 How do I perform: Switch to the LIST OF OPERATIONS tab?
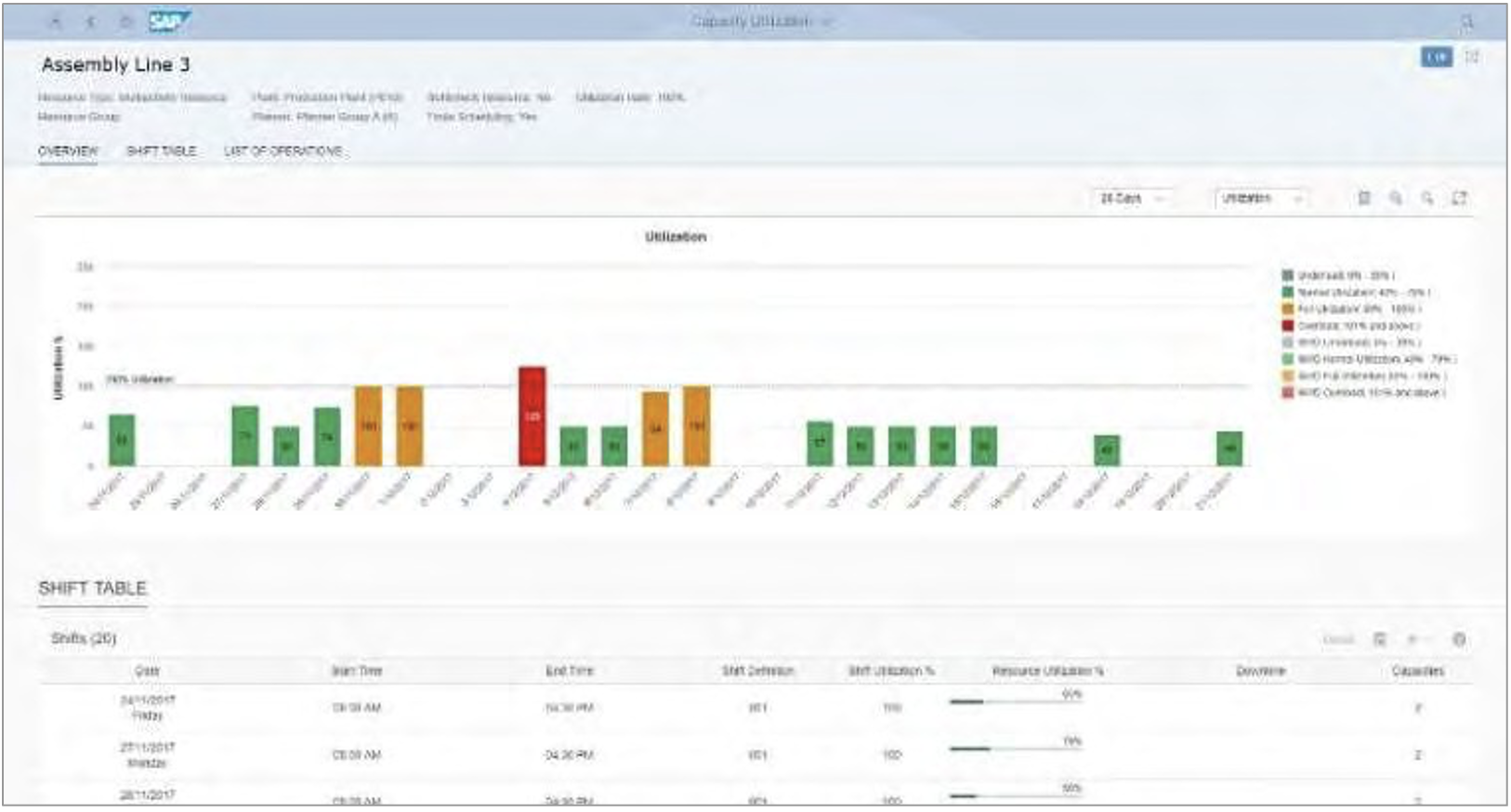click(x=283, y=151)
